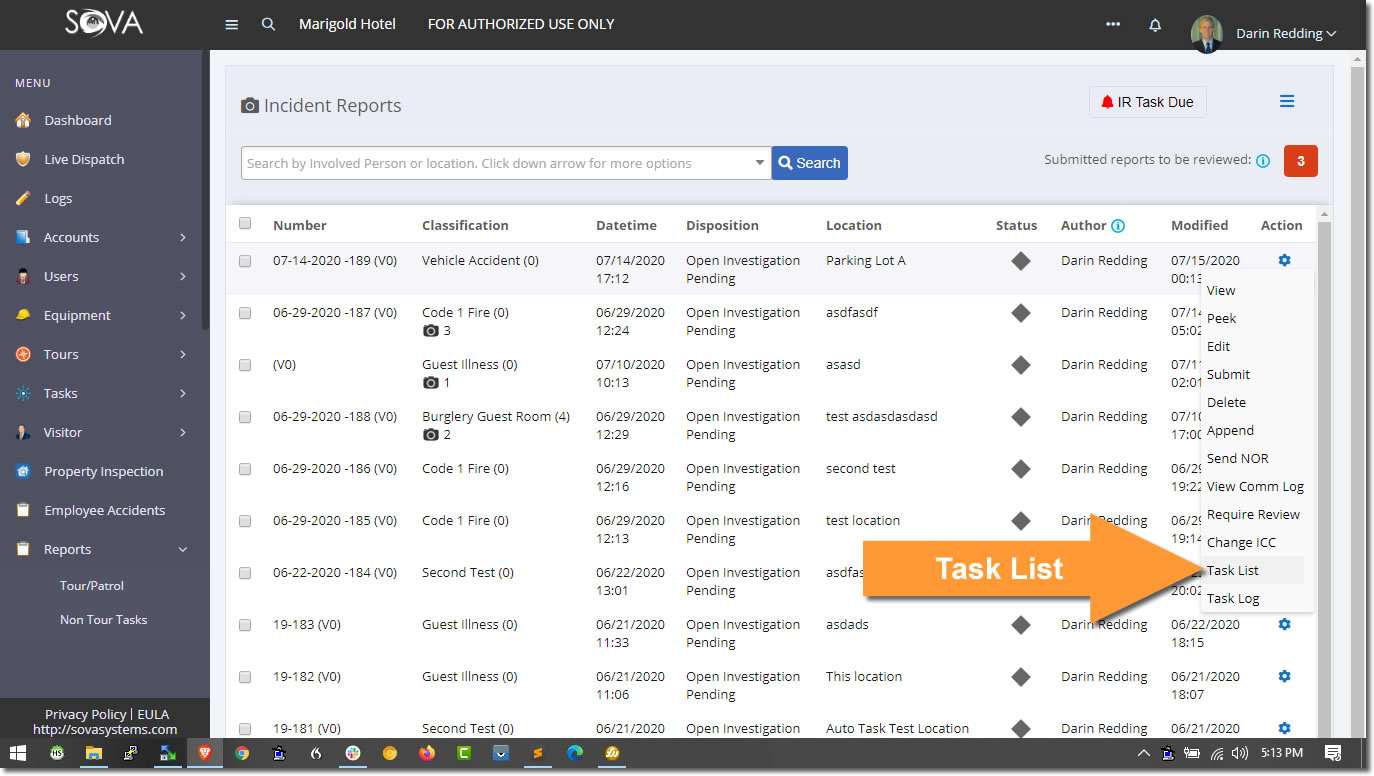Click the Author column info icon
The width and height of the screenshot is (1374, 776).
pos(1118,226)
